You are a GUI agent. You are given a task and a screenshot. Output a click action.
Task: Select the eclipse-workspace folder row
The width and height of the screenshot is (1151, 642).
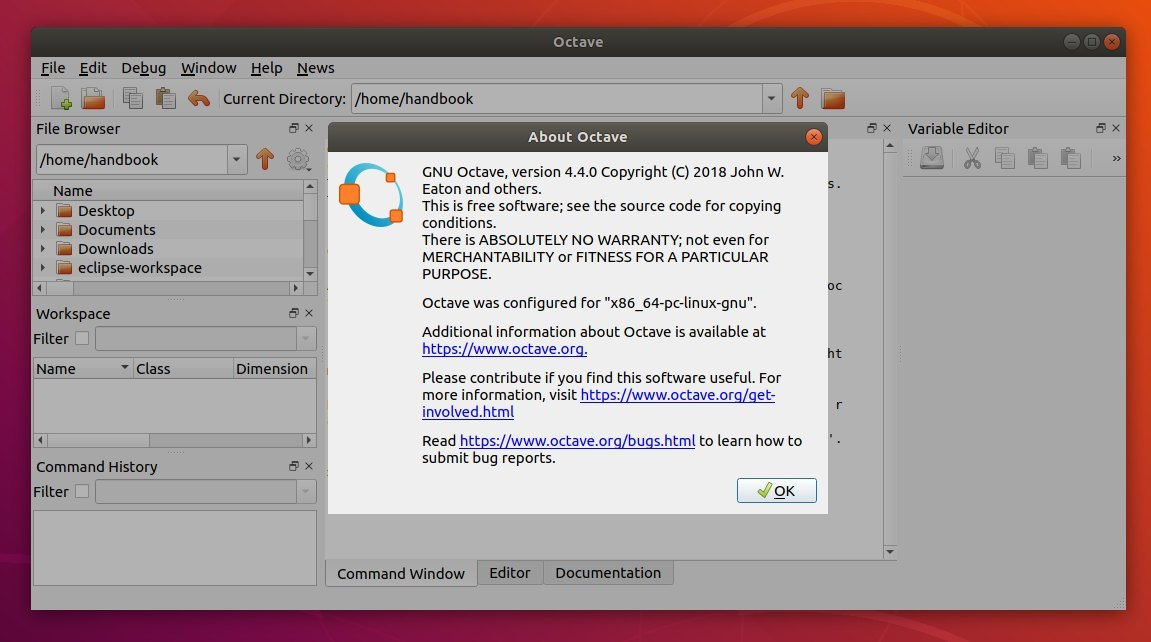click(x=168, y=268)
